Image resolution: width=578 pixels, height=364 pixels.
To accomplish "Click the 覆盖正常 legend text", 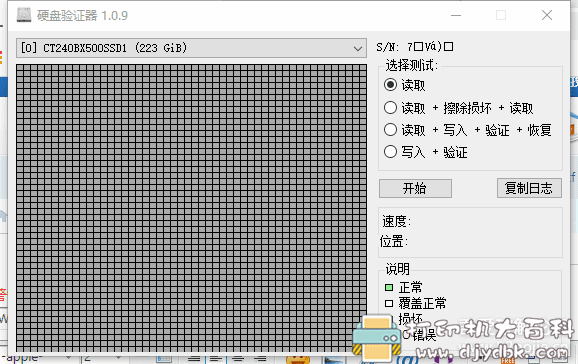I will 422,304.
